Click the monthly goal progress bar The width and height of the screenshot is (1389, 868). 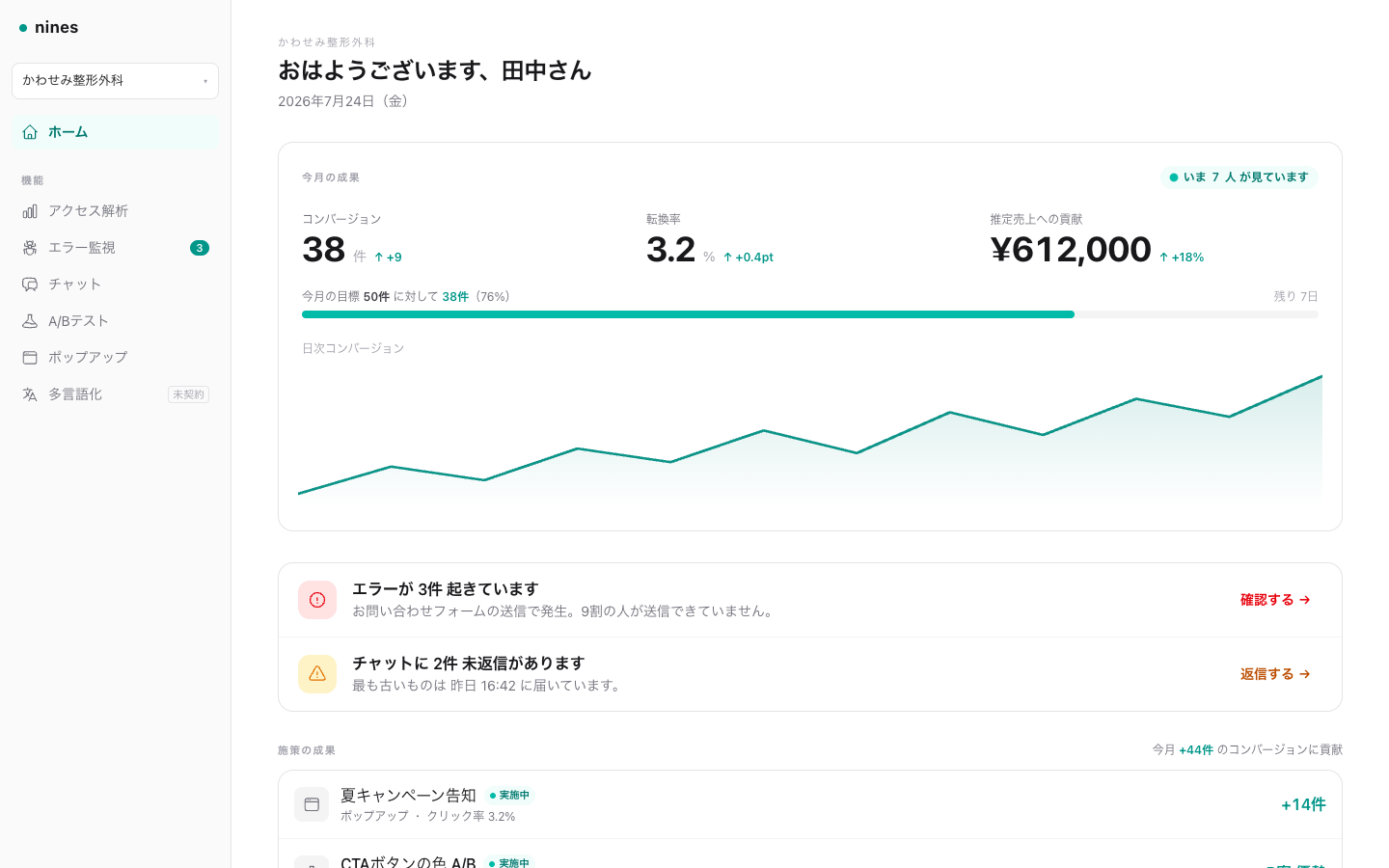tap(809, 314)
